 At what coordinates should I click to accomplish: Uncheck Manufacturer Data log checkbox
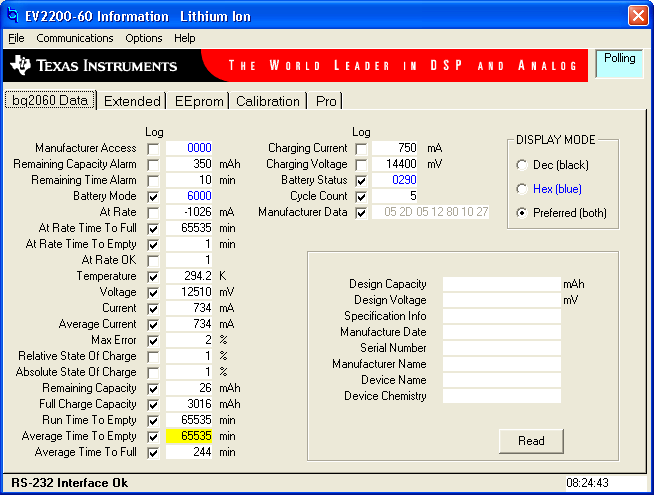click(361, 213)
